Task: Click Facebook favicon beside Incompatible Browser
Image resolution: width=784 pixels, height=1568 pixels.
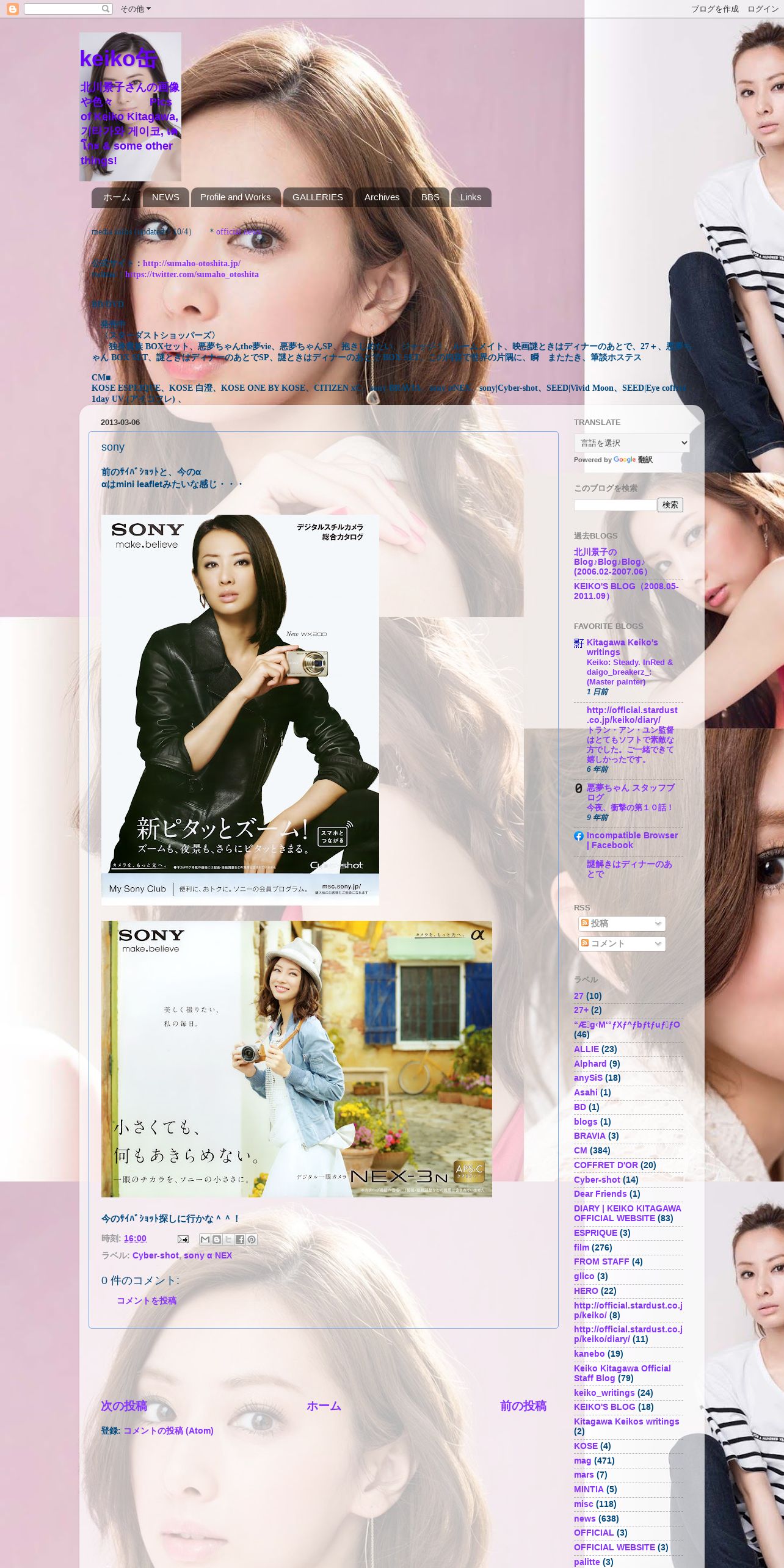Action: (579, 836)
